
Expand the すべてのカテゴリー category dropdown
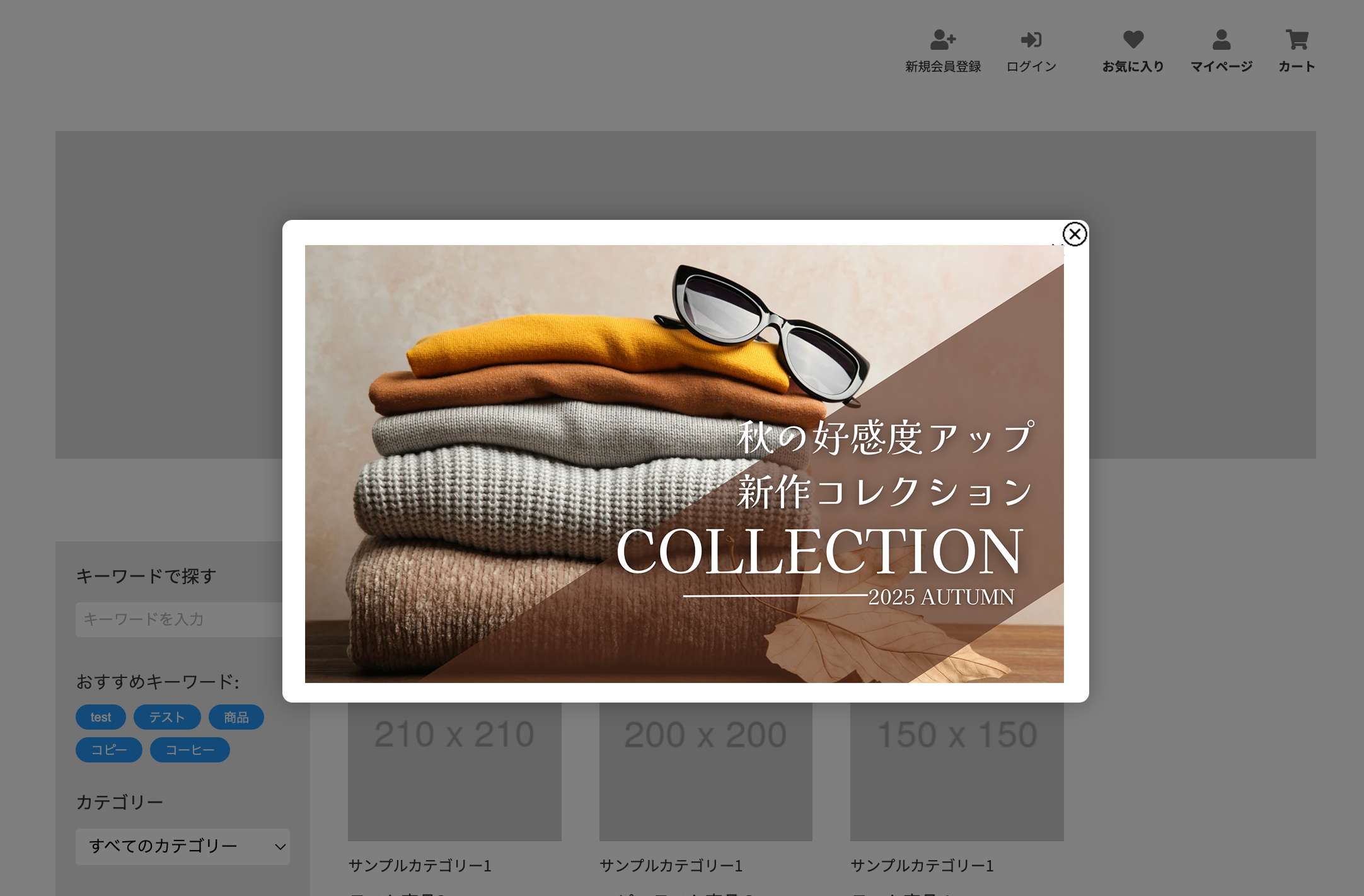183,846
